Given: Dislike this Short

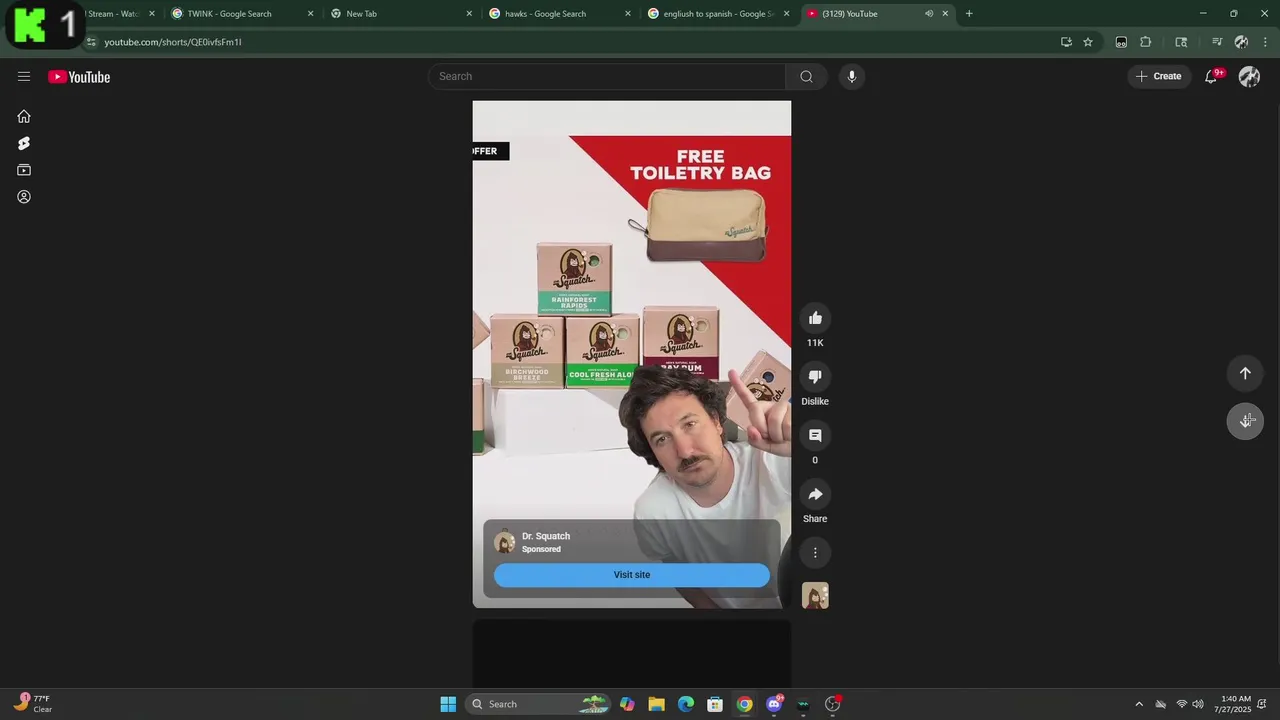Looking at the screenshot, I should (x=815, y=377).
